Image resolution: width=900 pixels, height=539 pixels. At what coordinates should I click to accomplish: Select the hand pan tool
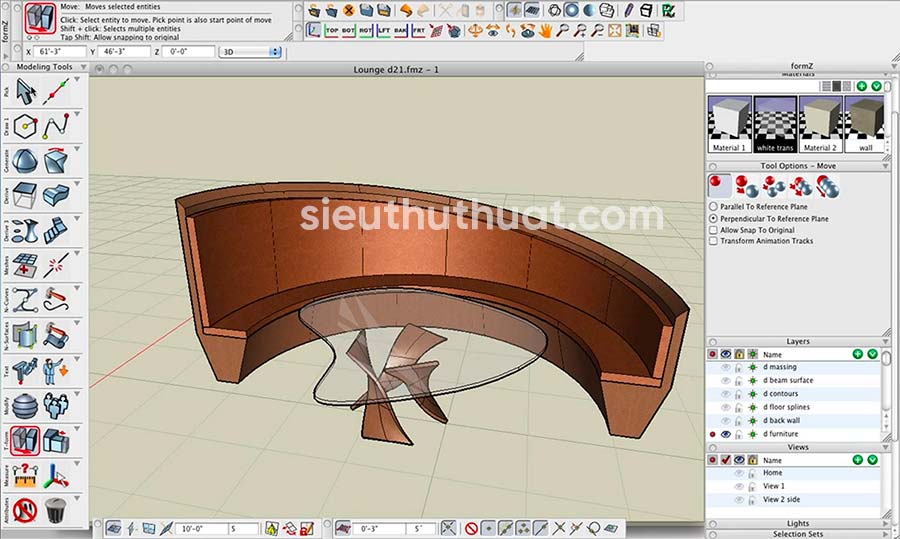tap(545, 30)
